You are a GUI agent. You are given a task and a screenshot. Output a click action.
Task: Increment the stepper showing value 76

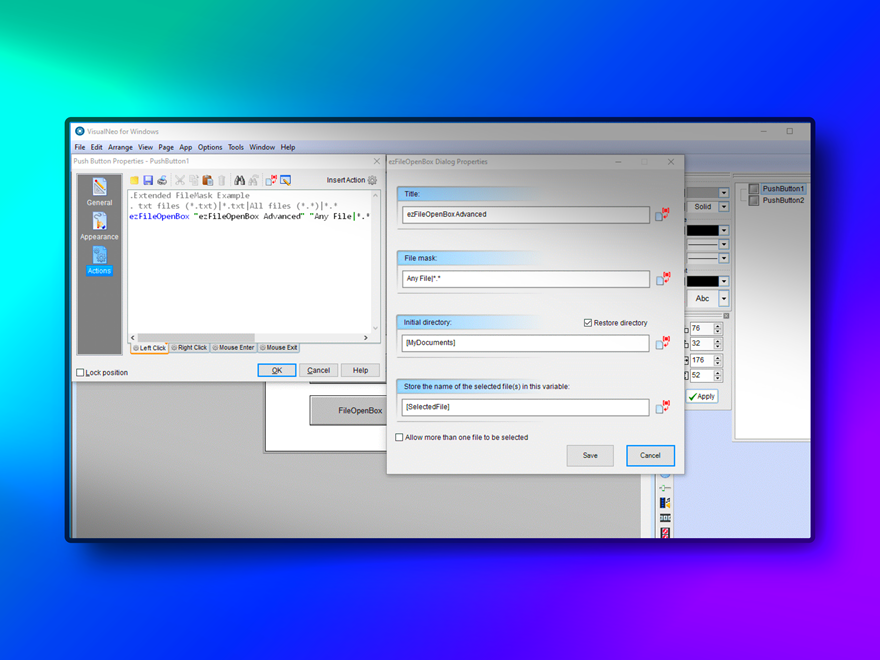[717, 325]
